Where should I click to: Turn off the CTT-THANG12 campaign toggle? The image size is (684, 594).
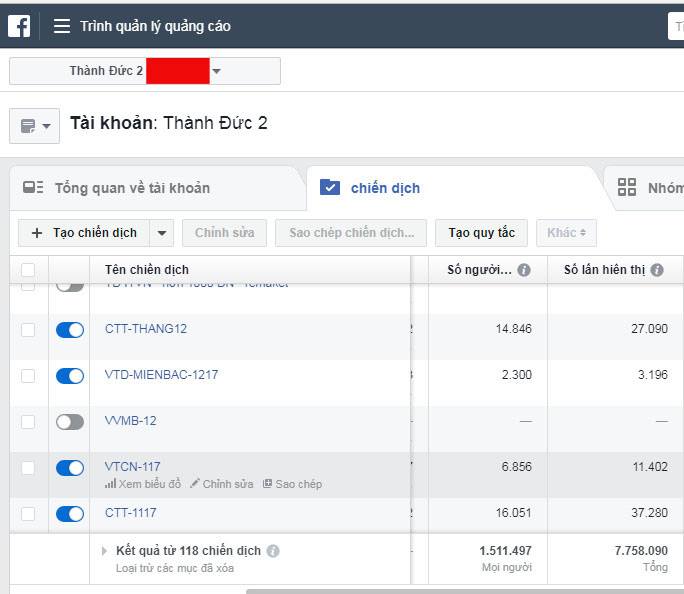[70, 330]
